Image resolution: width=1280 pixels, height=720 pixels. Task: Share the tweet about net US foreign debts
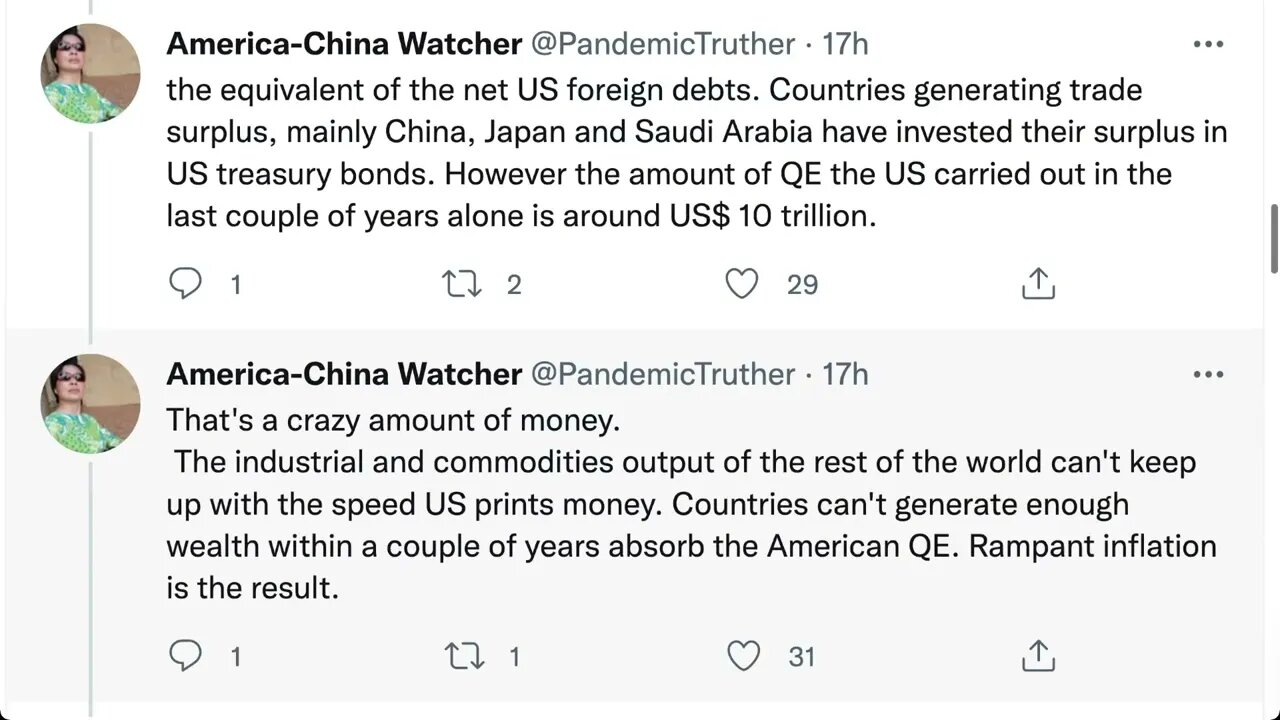pyautogui.click(x=1038, y=285)
